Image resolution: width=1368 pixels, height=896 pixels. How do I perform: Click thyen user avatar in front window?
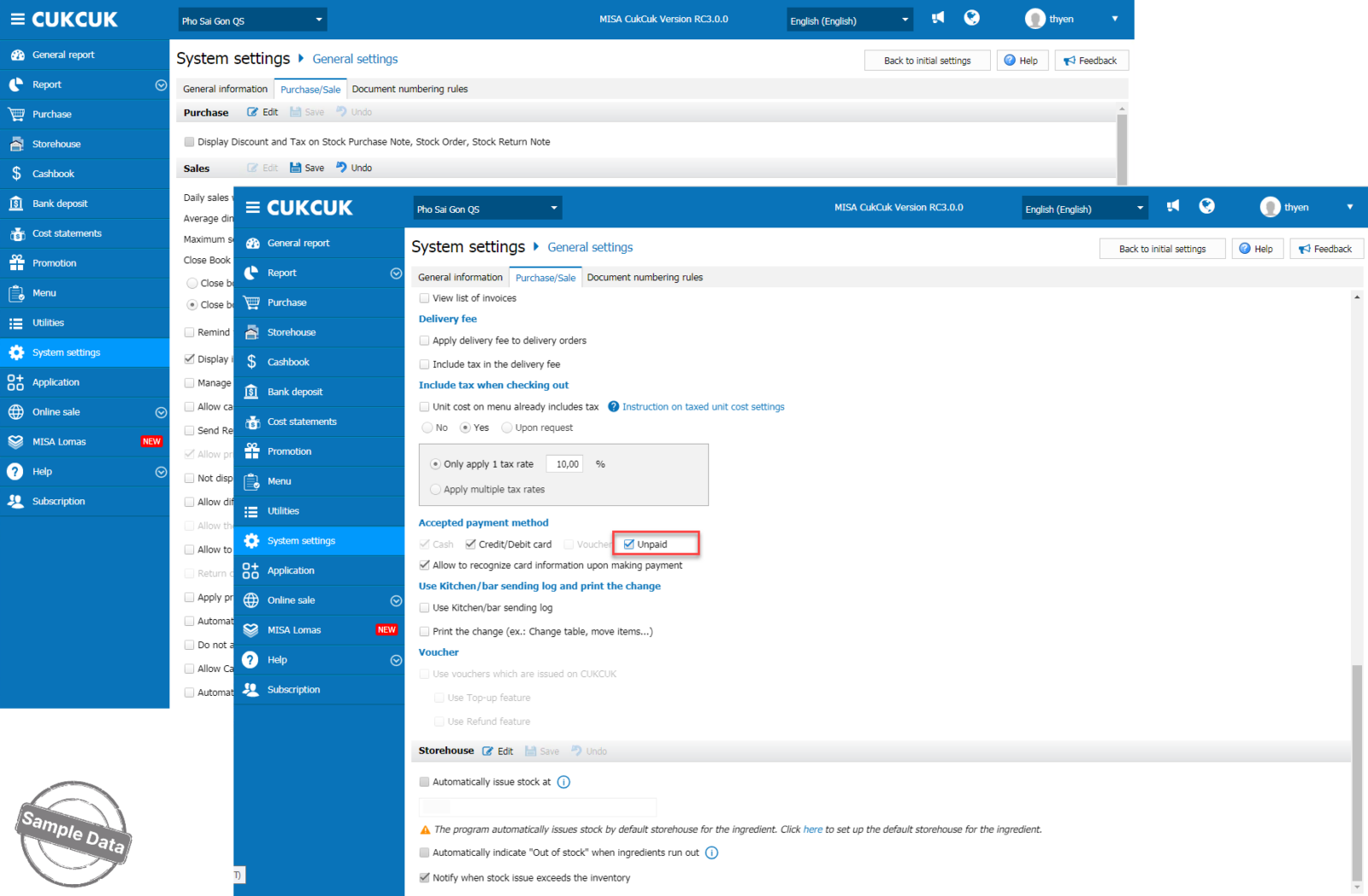coord(1270,207)
